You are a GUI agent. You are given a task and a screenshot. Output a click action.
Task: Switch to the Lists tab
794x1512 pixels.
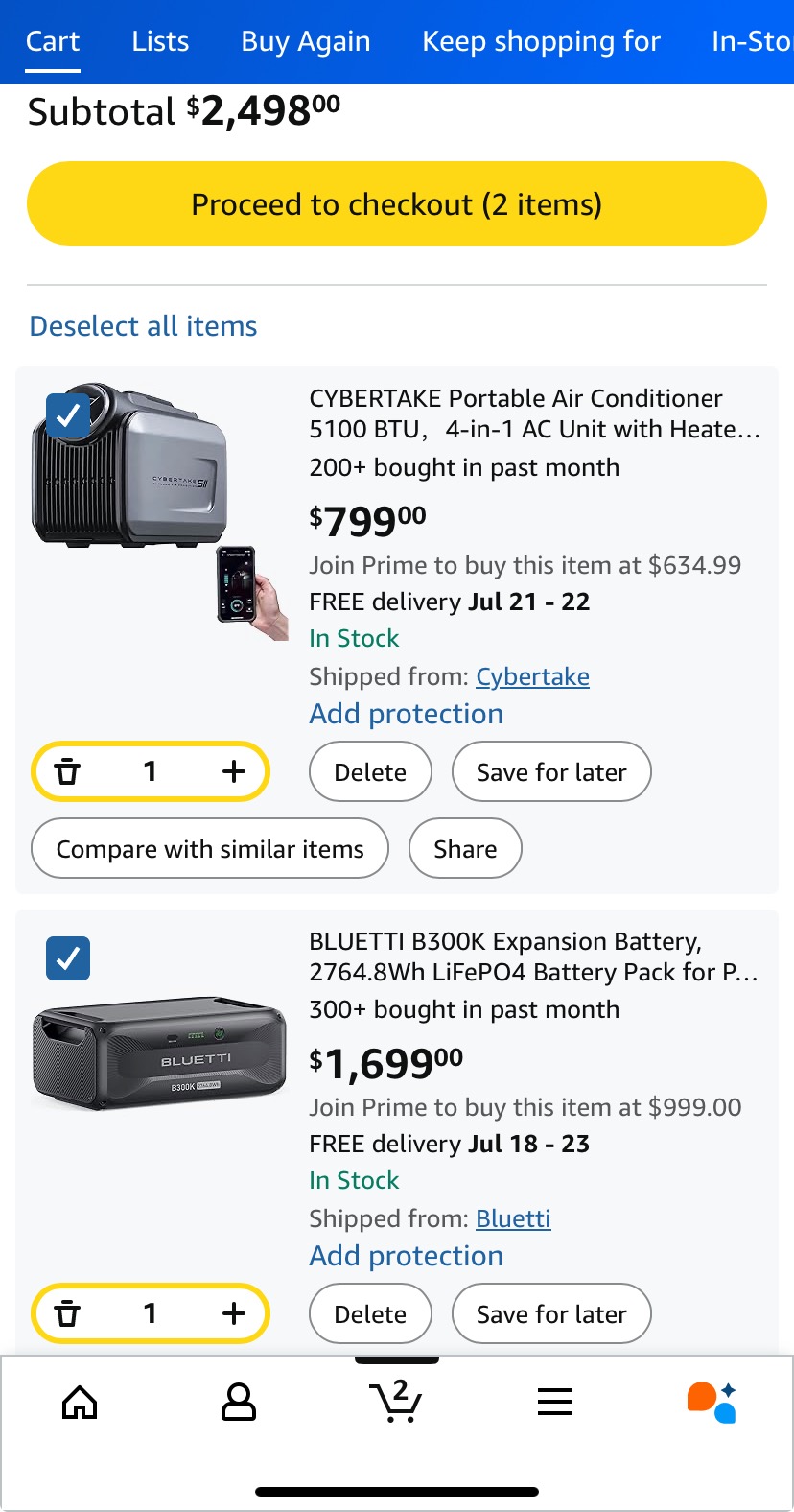point(160,41)
